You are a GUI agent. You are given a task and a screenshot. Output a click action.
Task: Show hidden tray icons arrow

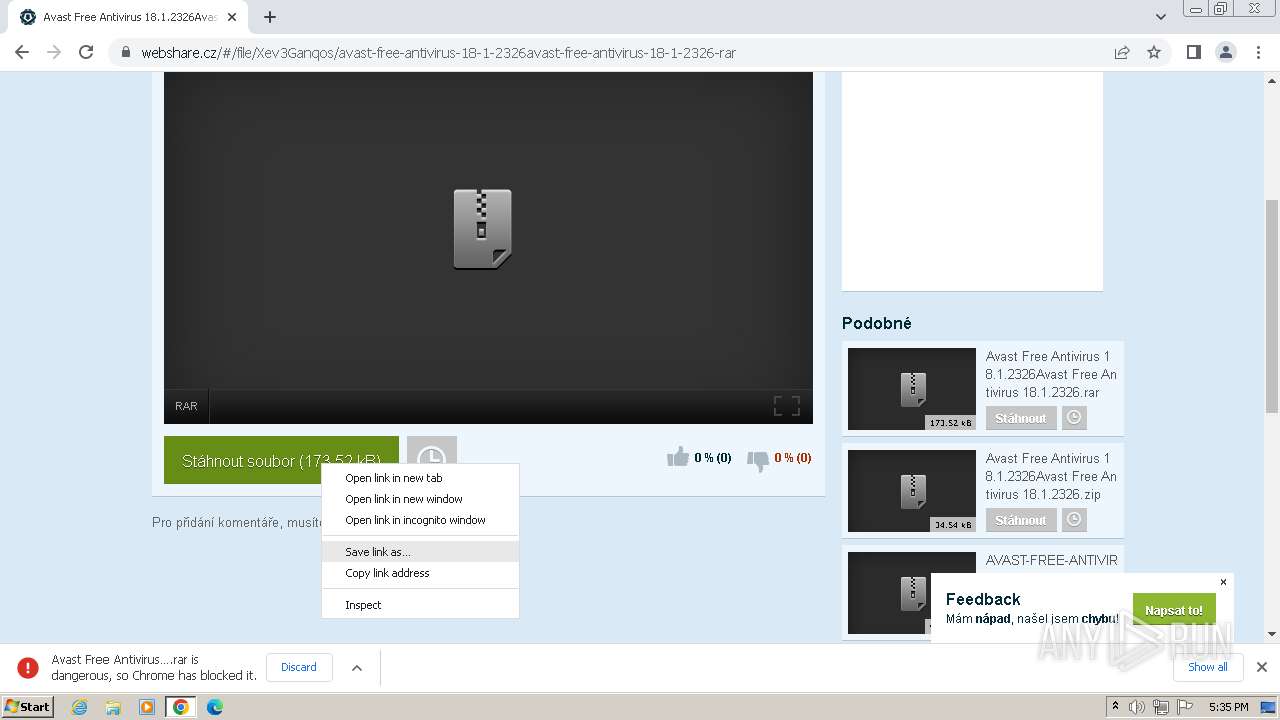coord(1115,707)
